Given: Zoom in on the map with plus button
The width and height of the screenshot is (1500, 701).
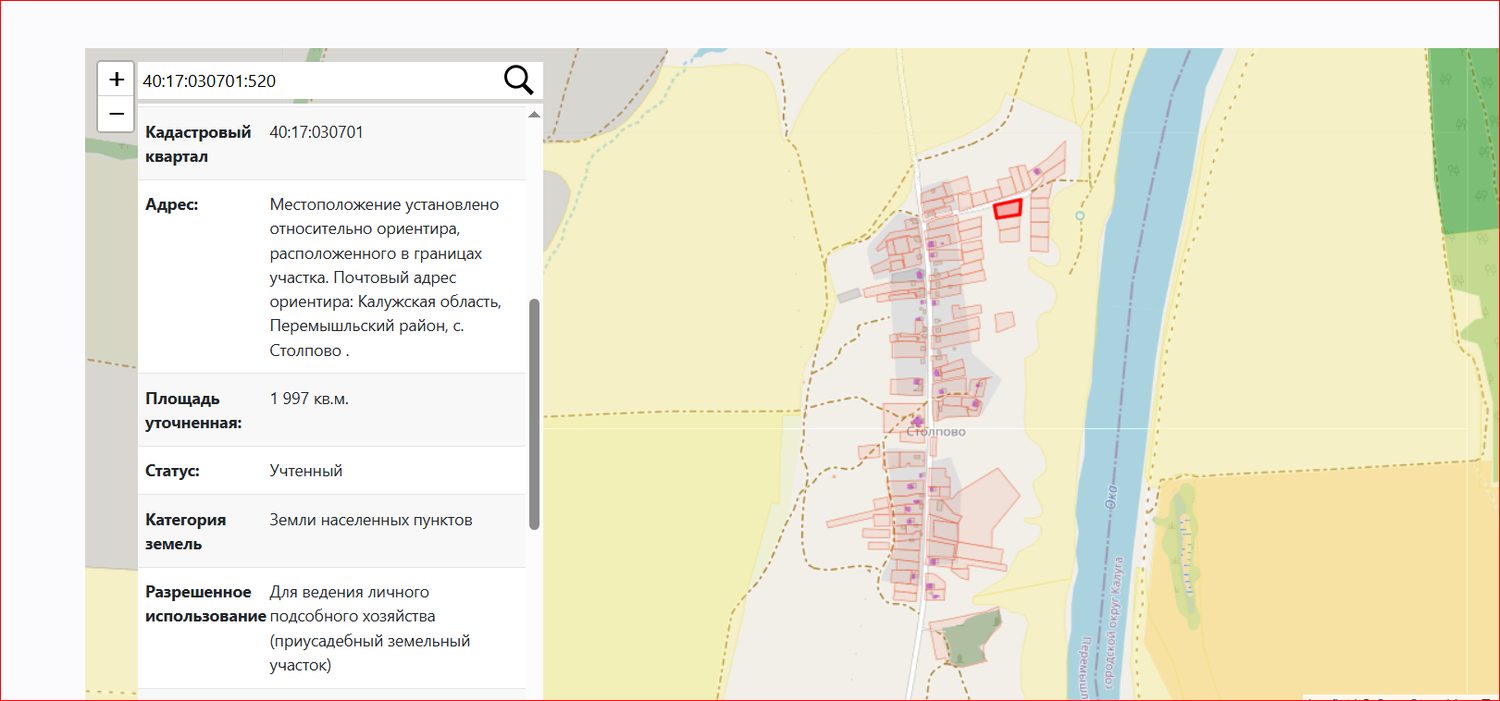Looking at the screenshot, I should [x=116, y=79].
